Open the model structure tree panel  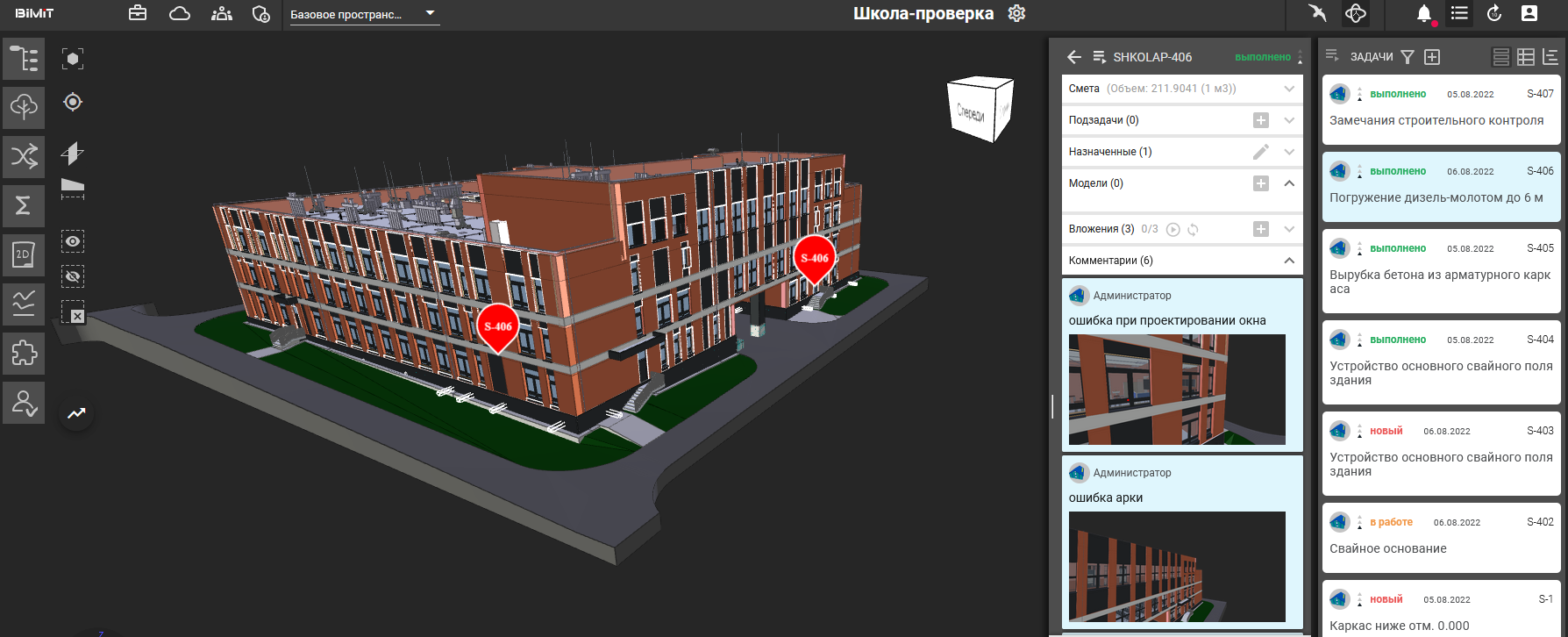[x=24, y=60]
